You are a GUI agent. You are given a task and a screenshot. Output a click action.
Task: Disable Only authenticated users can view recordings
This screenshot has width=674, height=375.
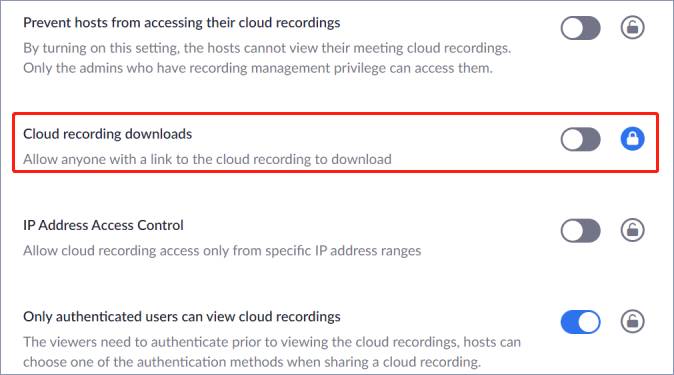(x=580, y=322)
